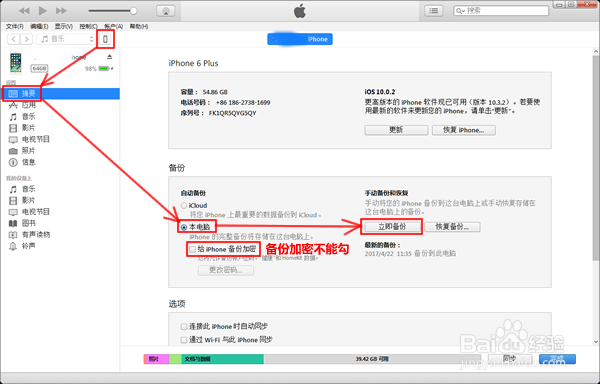The height and width of the screenshot is (384, 600).
Task: Click the rewind previous track button
Action: pos(24,11)
